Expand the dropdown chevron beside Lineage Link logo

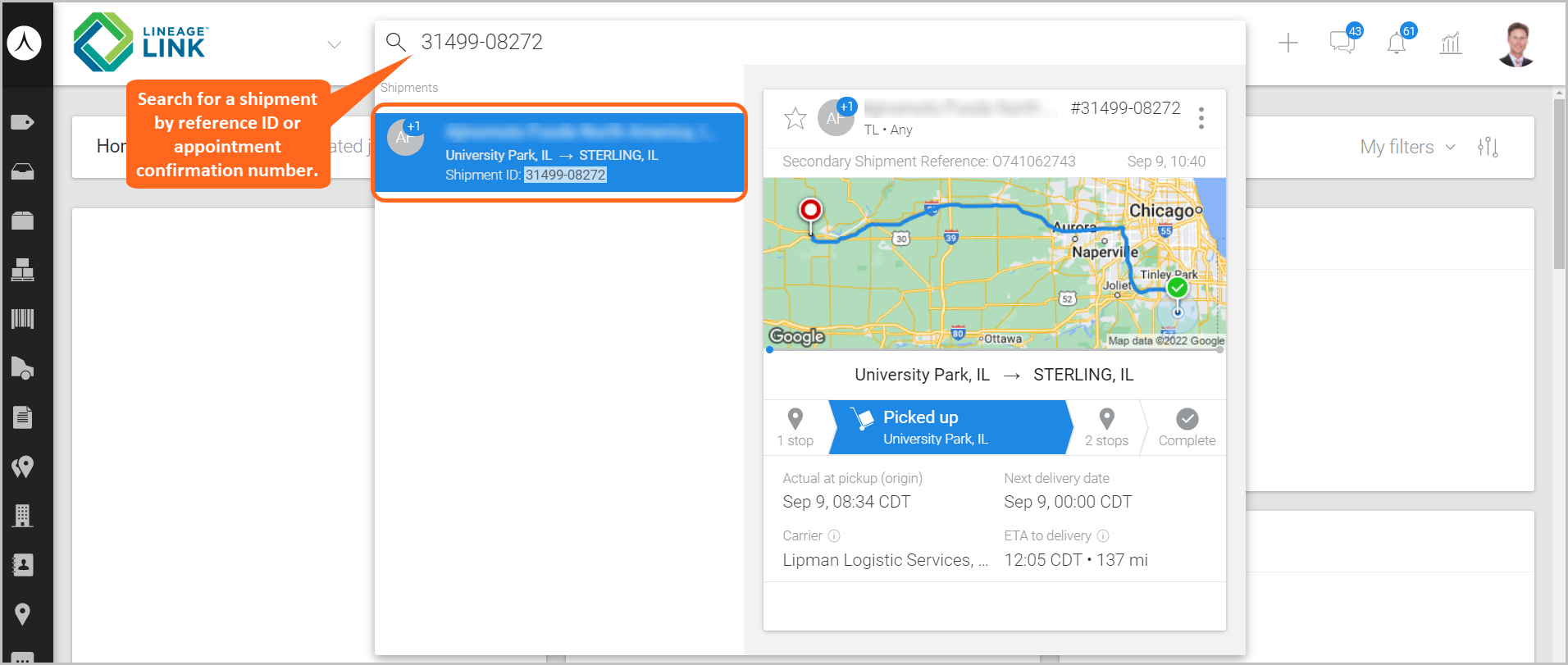pyautogui.click(x=334, y=44)
